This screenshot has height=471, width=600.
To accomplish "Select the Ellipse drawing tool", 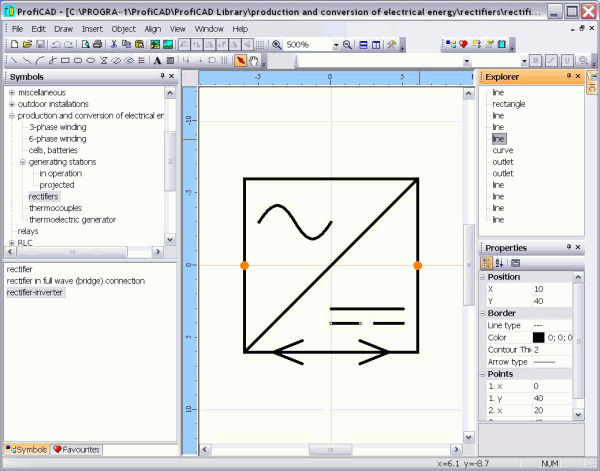I will point(91,60).
